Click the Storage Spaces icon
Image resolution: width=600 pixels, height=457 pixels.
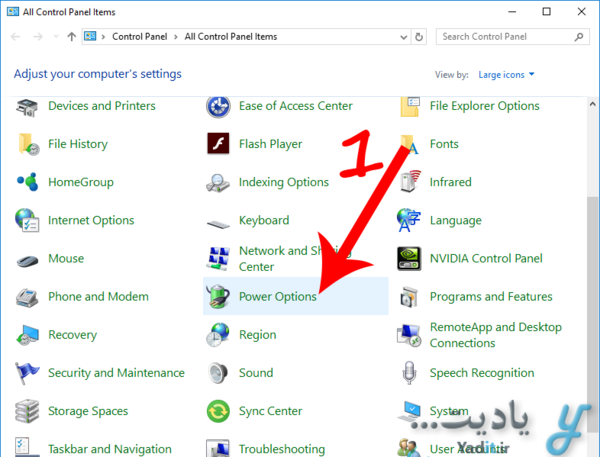[27, 411]
